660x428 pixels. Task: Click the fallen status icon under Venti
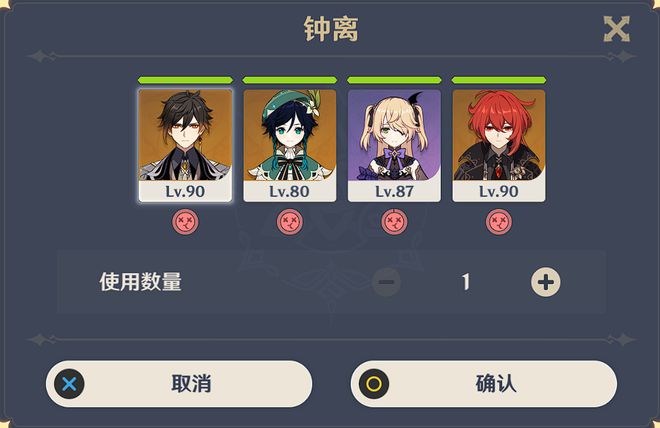pyautogui.click(x=290, y=222)
